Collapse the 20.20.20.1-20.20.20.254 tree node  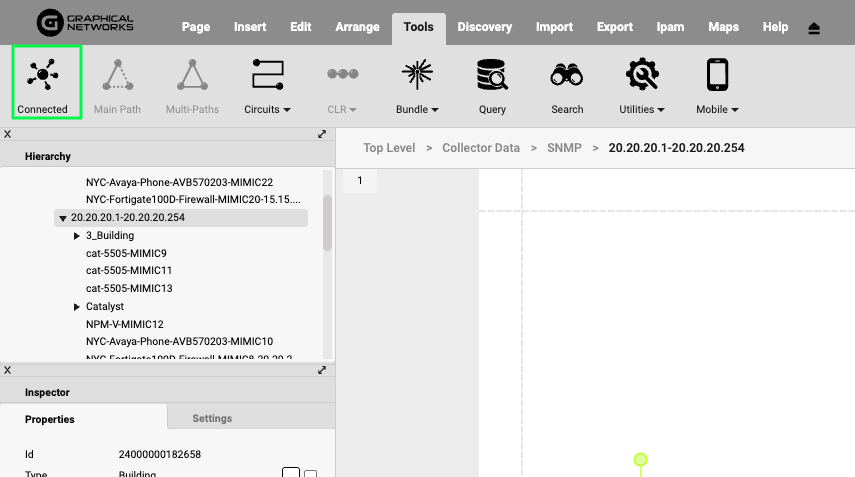(62, 218)
